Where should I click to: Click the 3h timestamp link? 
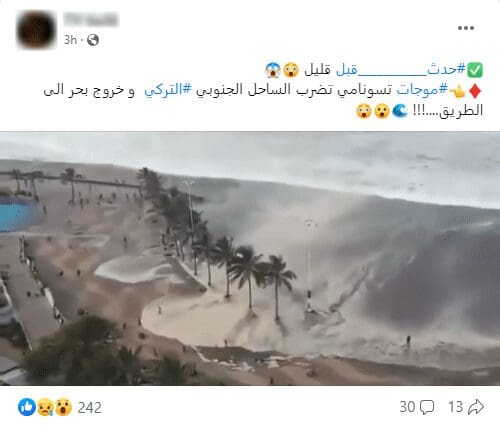pos(70,40)
